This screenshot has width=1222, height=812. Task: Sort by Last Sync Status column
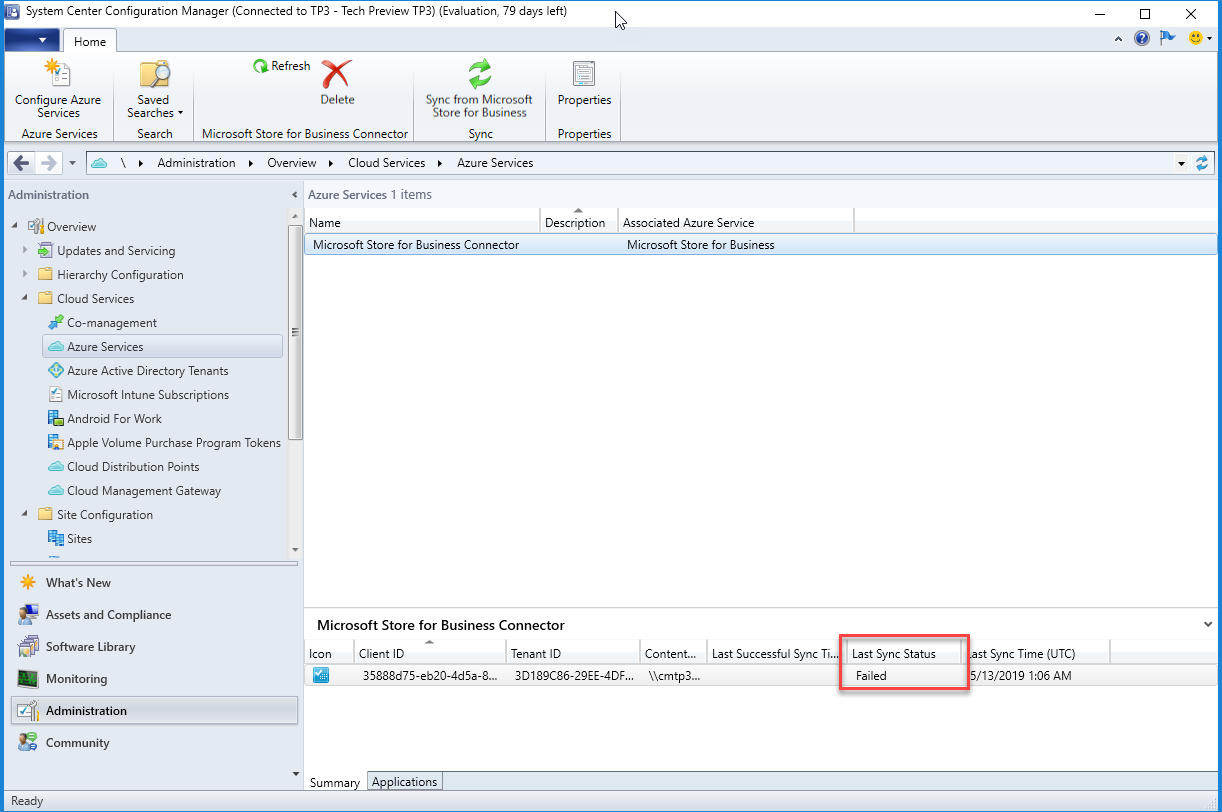[903, 654]
